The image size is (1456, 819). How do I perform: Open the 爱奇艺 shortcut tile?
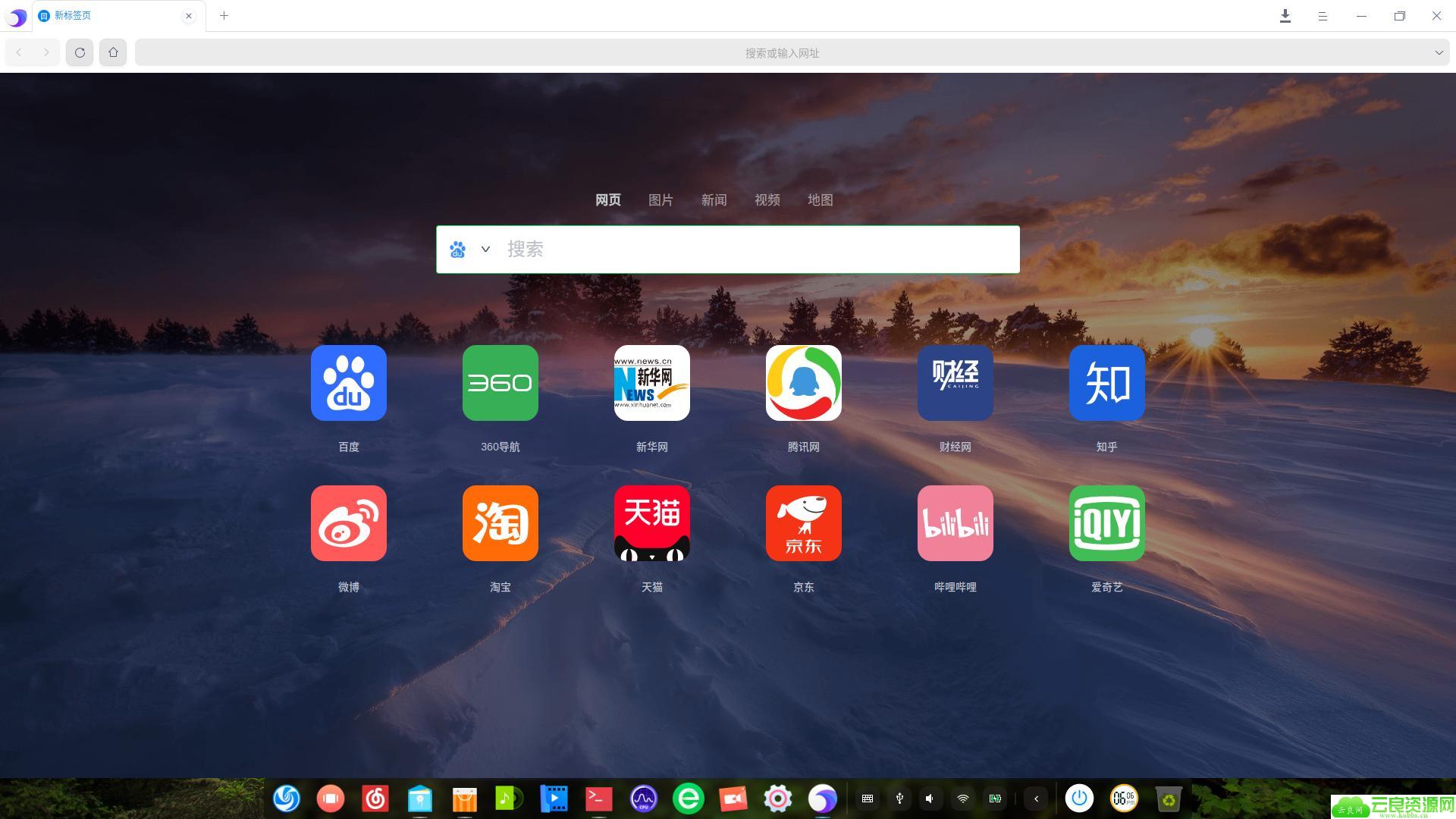click(1107, 523)
